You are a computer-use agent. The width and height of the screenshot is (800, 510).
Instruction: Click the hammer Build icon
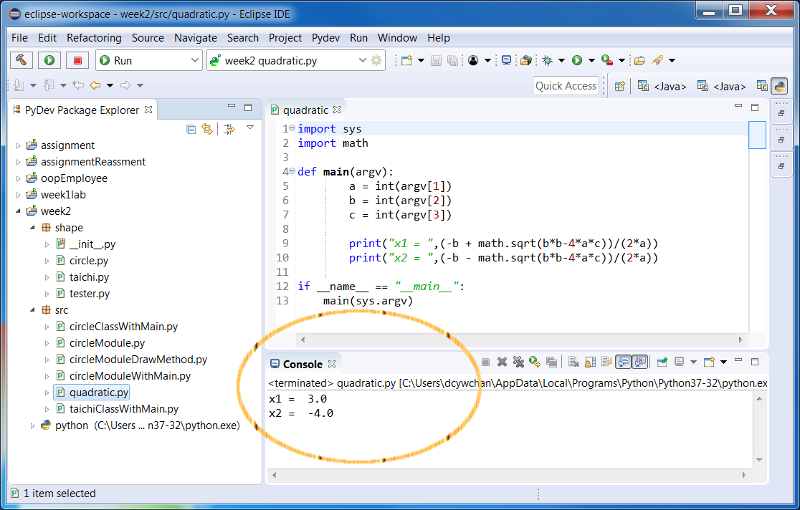(22, 60)
